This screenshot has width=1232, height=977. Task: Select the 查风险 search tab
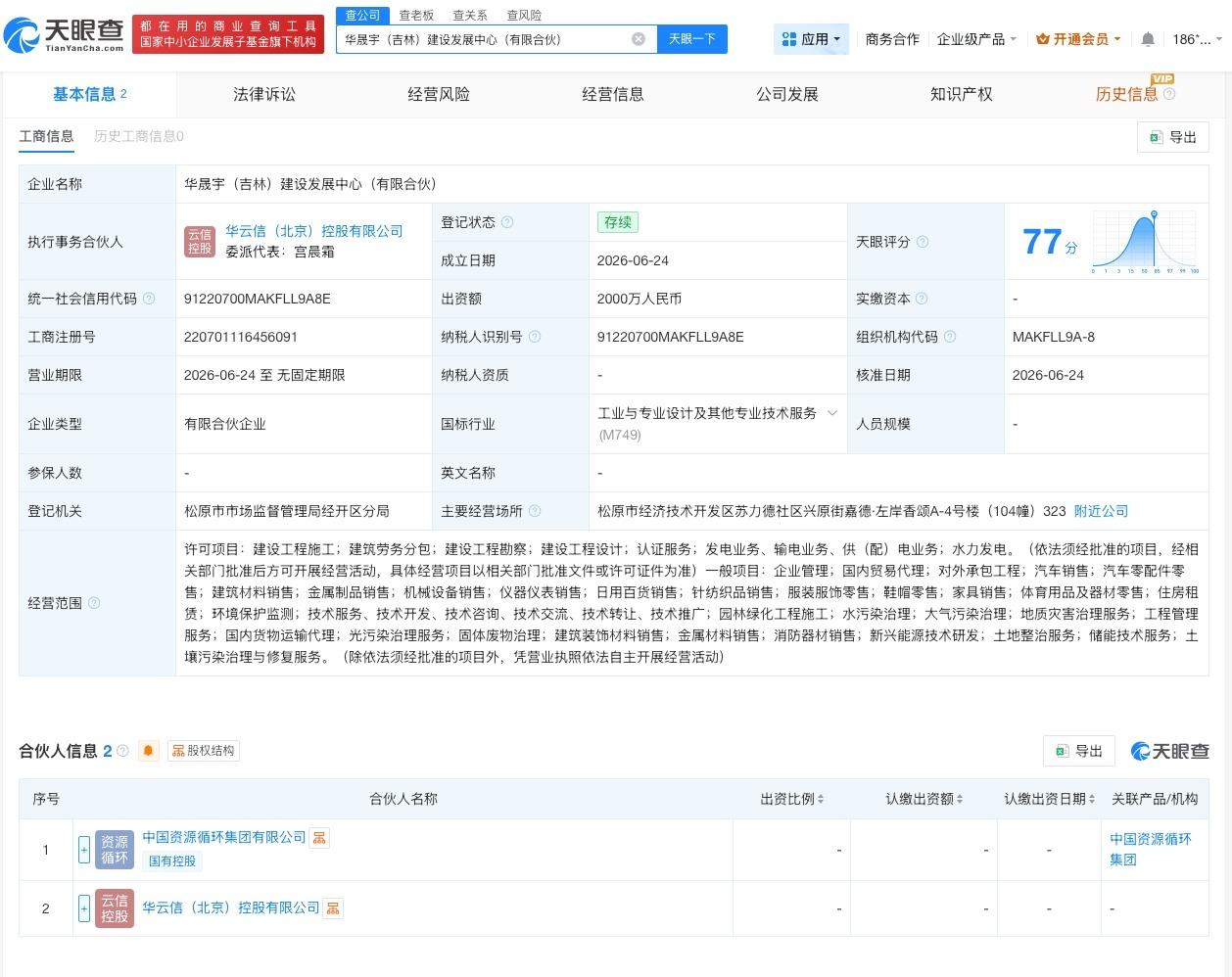click(x=524, y=16)
